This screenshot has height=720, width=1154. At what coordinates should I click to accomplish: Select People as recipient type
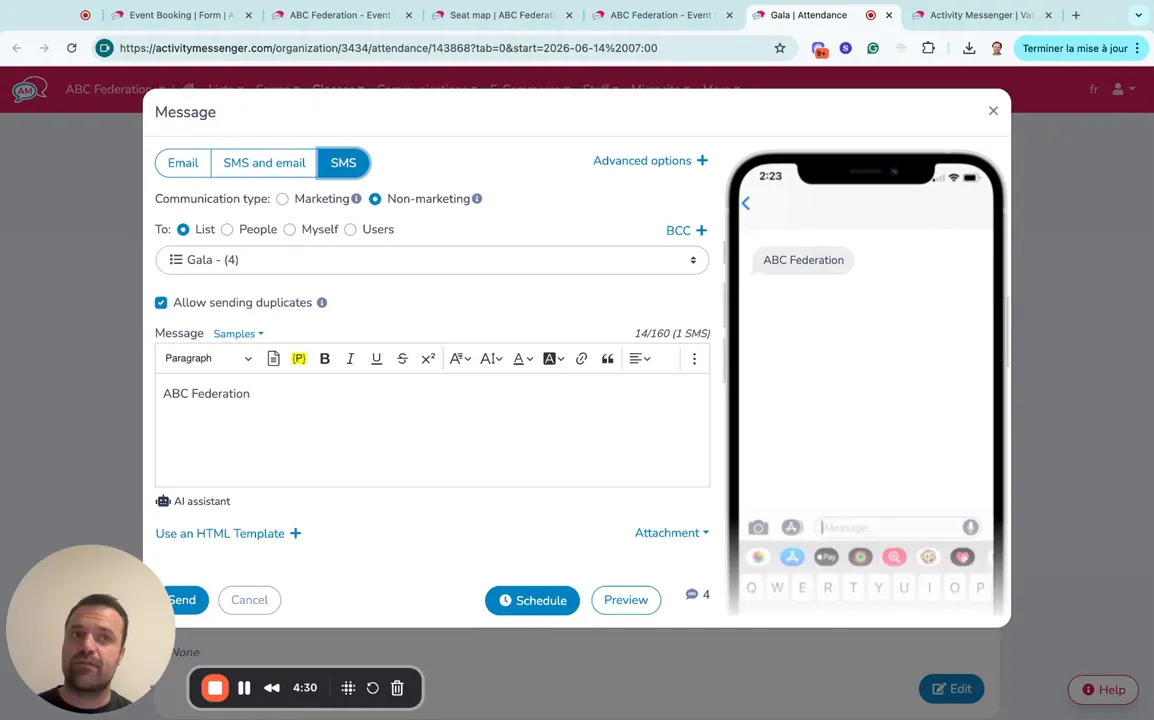(x=227, y=230)
